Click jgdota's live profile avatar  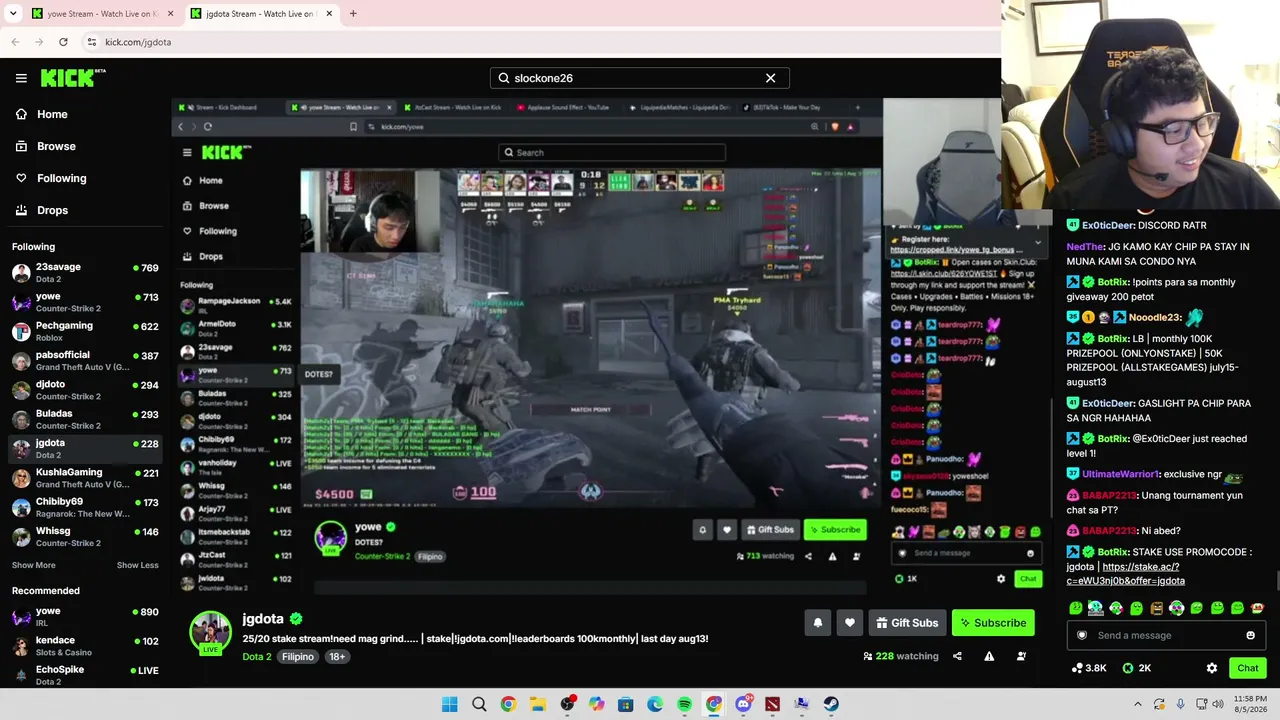point(210,633)
